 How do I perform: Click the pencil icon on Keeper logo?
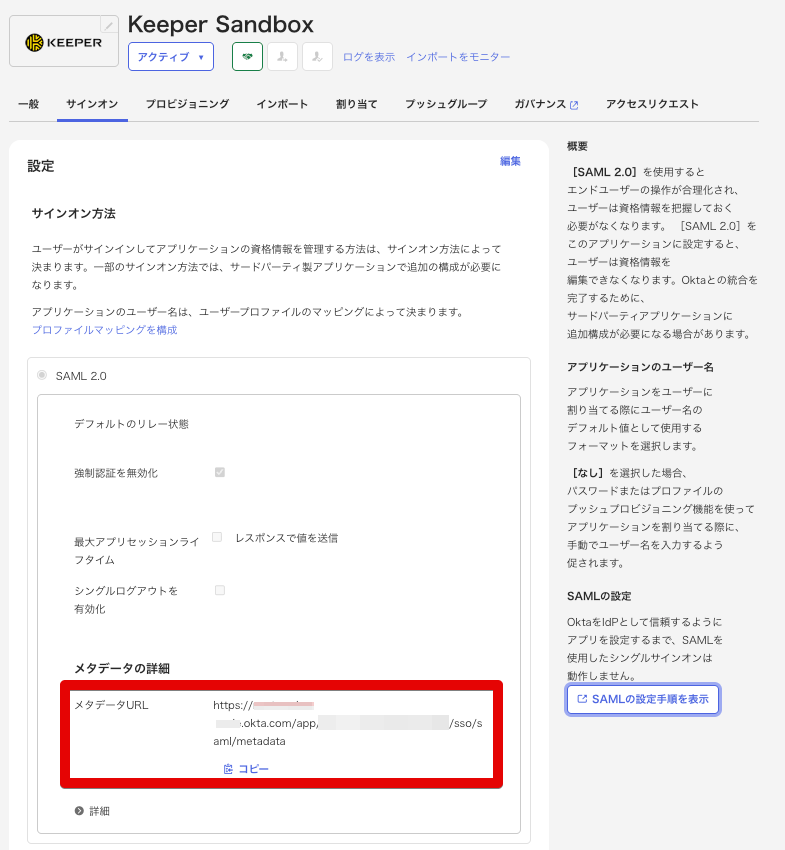click(x=109, y=25)
